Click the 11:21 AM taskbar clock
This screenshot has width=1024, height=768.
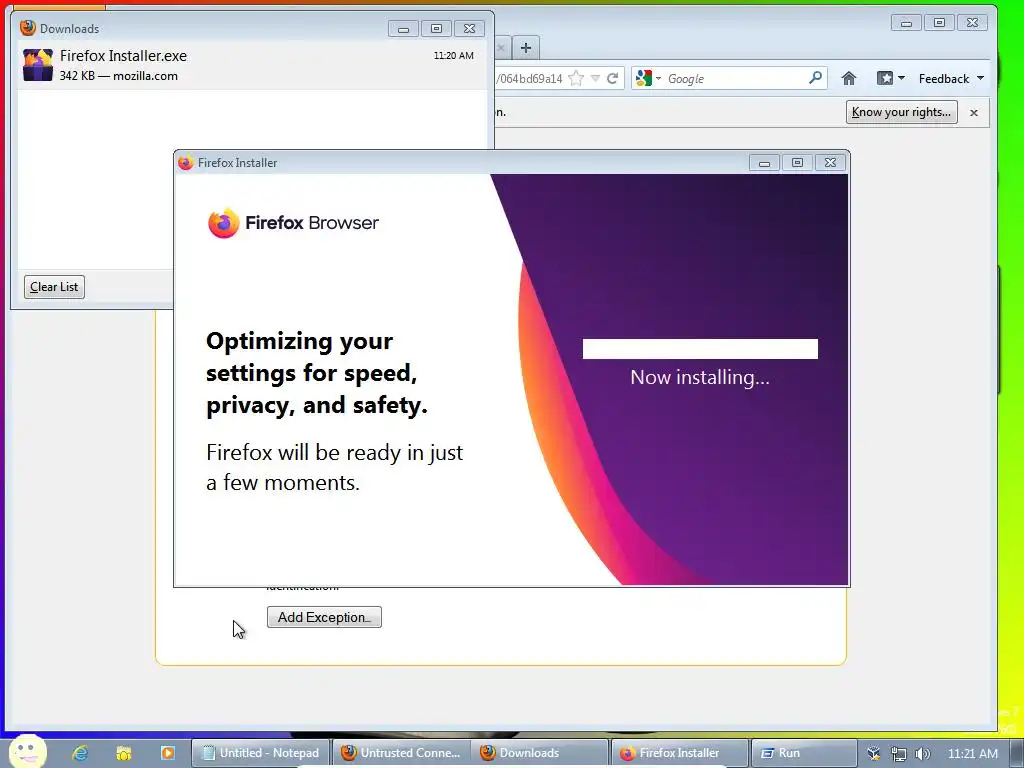pos(972,754)
